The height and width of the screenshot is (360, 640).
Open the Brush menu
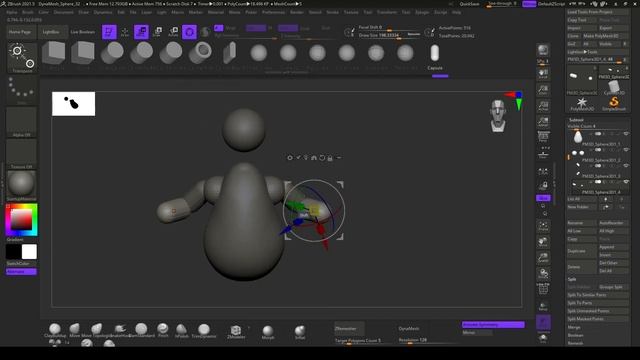pos(28,12)
